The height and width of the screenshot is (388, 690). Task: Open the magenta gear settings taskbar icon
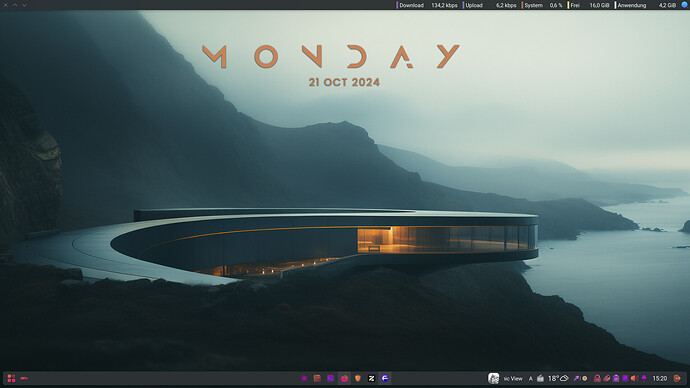coord(304,378)
